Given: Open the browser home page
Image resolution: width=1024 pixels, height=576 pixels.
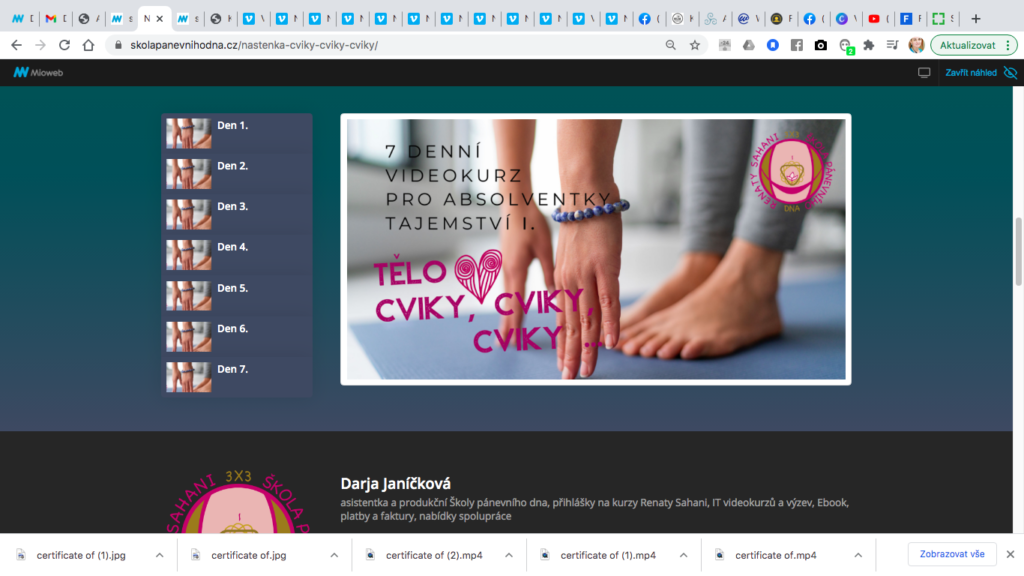Looking at the screenshot, I should click(x=88, y=45).
